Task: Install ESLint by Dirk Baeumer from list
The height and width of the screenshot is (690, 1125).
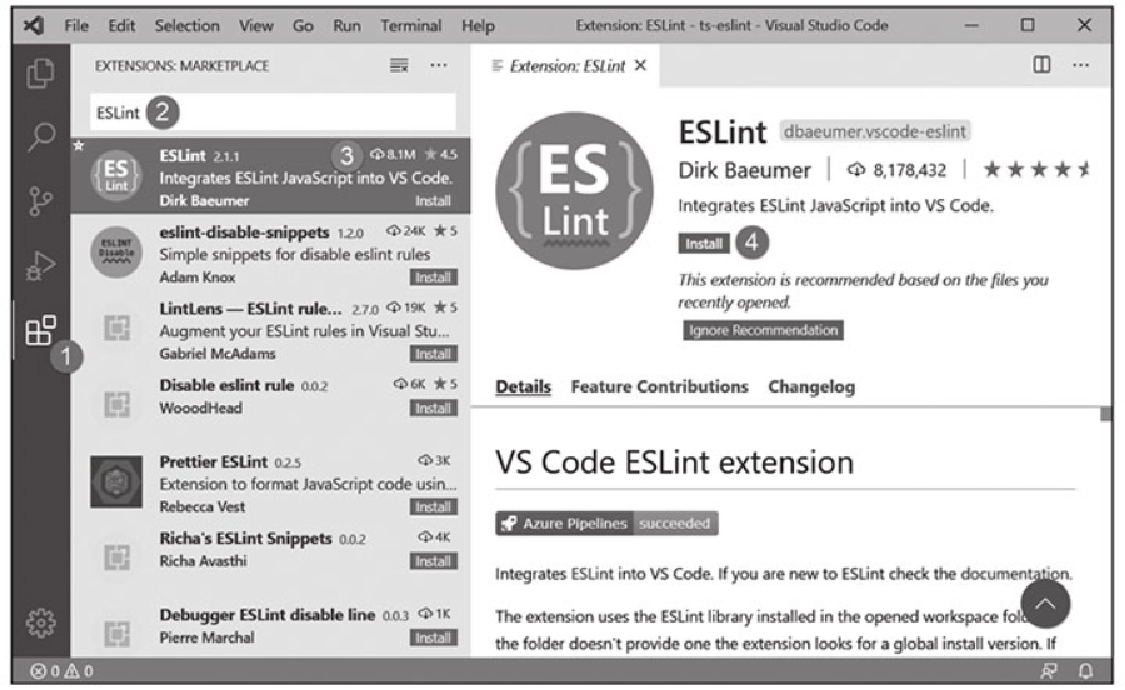Action: 433,201
